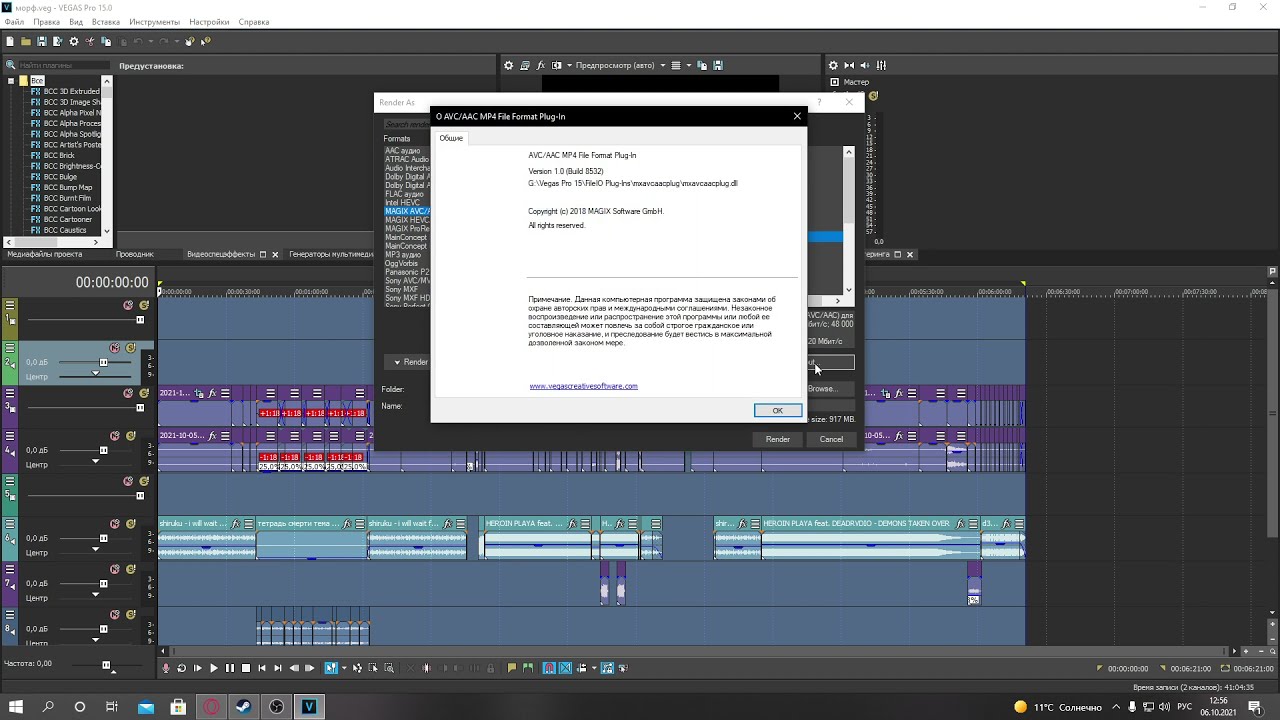Click the Частота rate slider handle
Screen dimensions: 1280x720
[x=106, y=665]
